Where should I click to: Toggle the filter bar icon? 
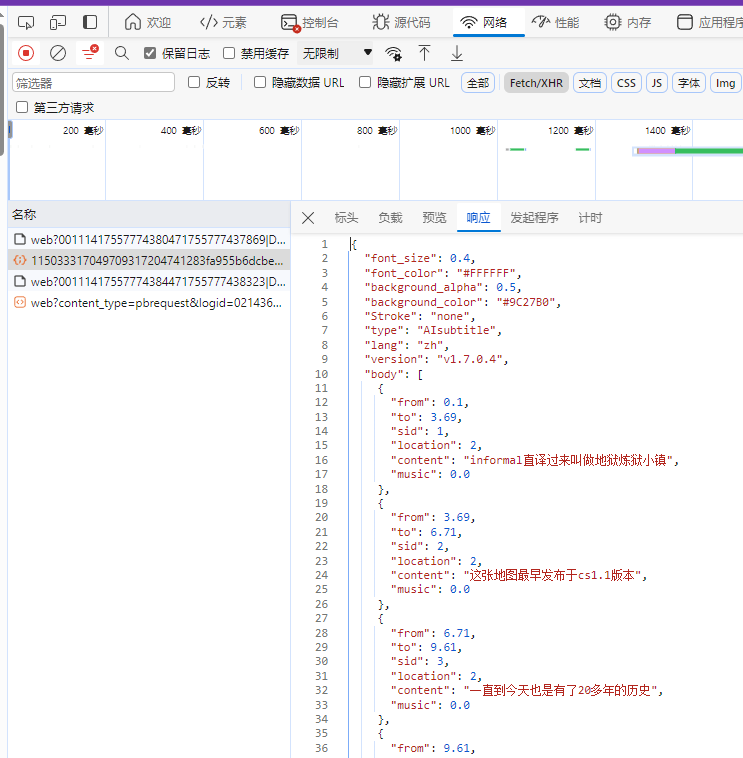pos(90,53)
